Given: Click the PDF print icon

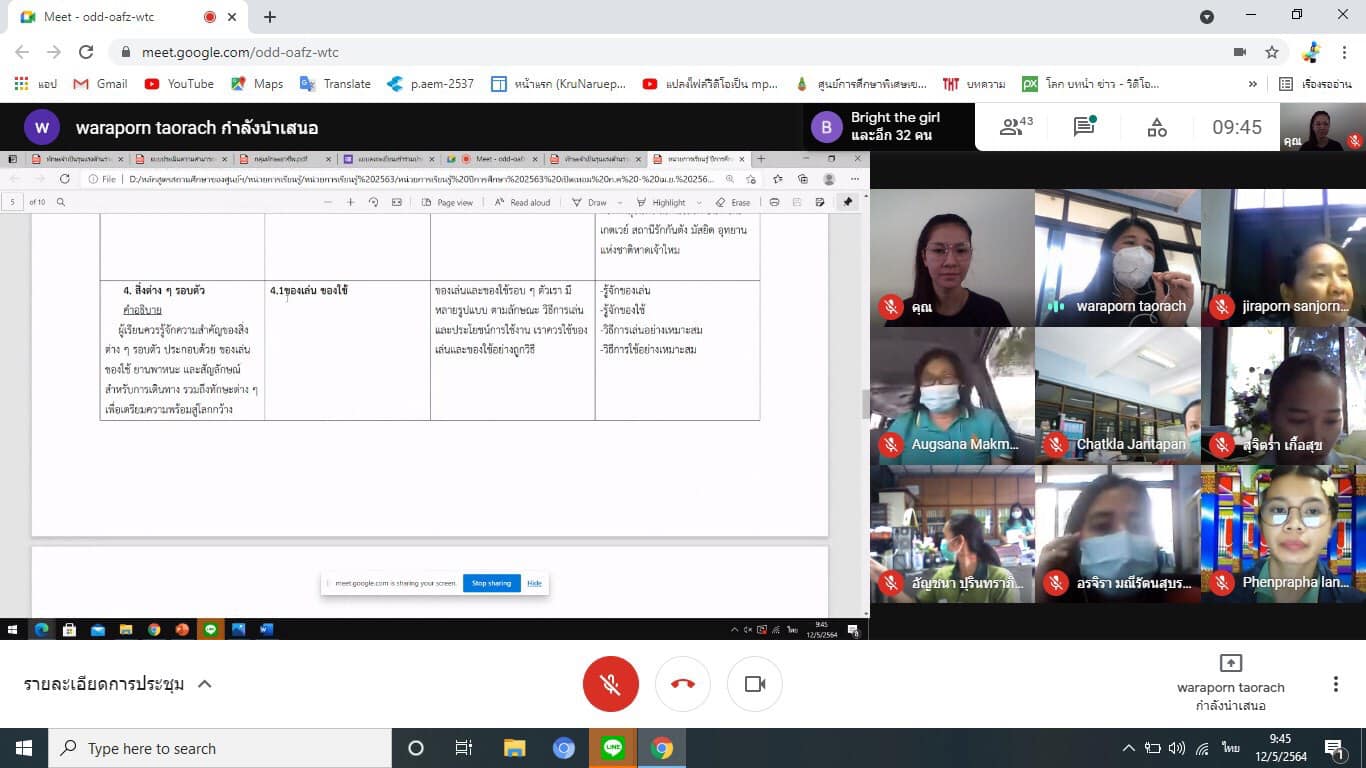Looking at the screenshot, I should 774,202.
